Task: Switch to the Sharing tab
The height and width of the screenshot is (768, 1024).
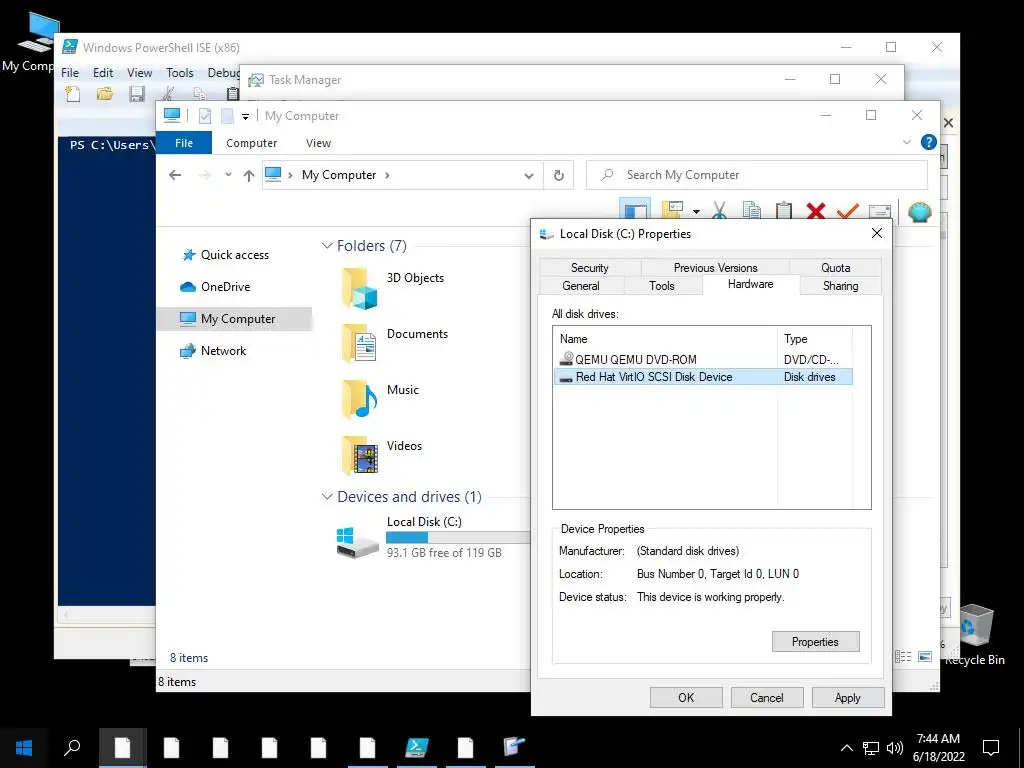Action: (x=840, y=285)
